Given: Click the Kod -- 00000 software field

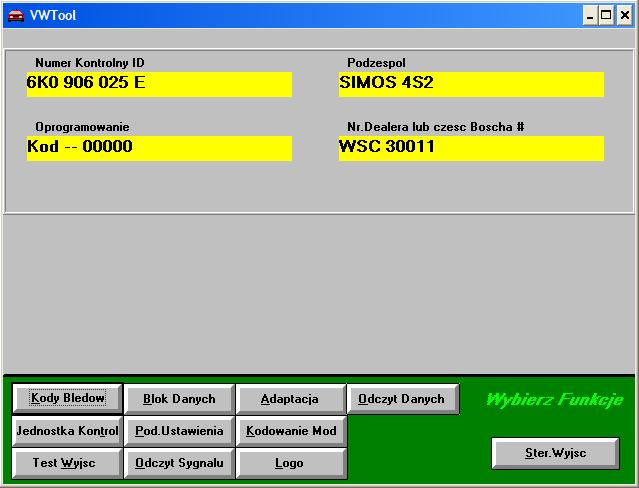Looking at the screenshot, I should click(159, 148).
